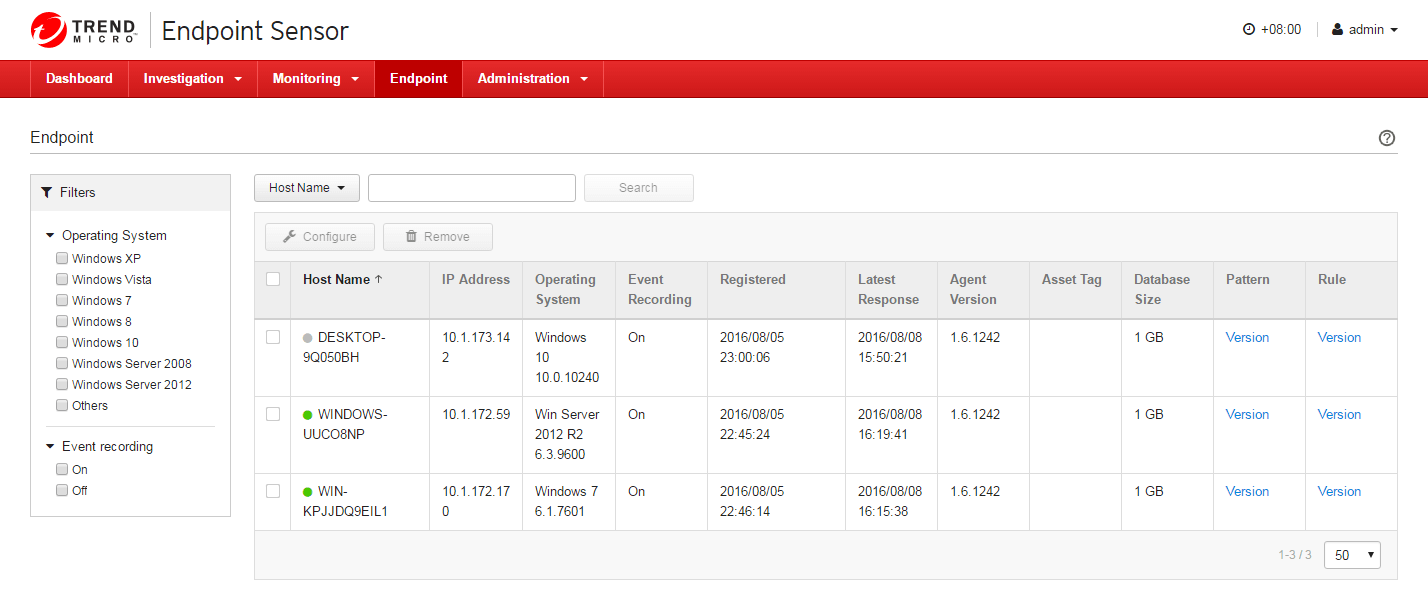Click the gray status dot for DESKTOP-9Q050BH
This screenshot has width=1428, height=611.
click(308, 338)
